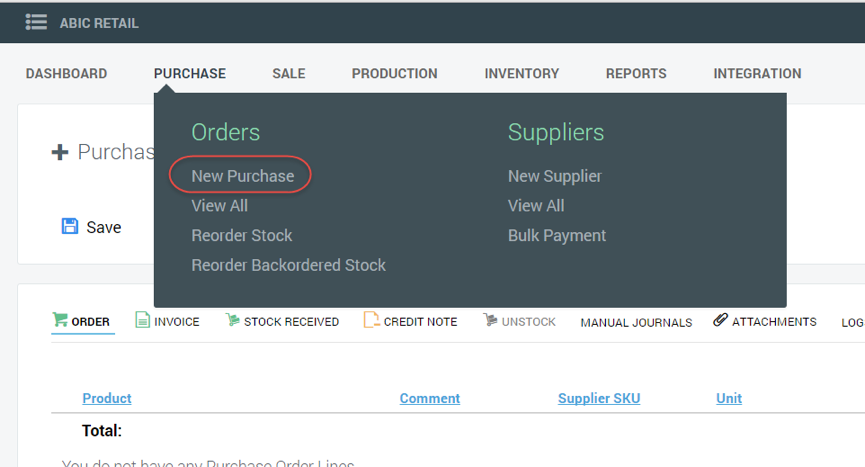Switch to the Log tab
Viewport: 865px width, 467px height.
click(x=852, y=323)
